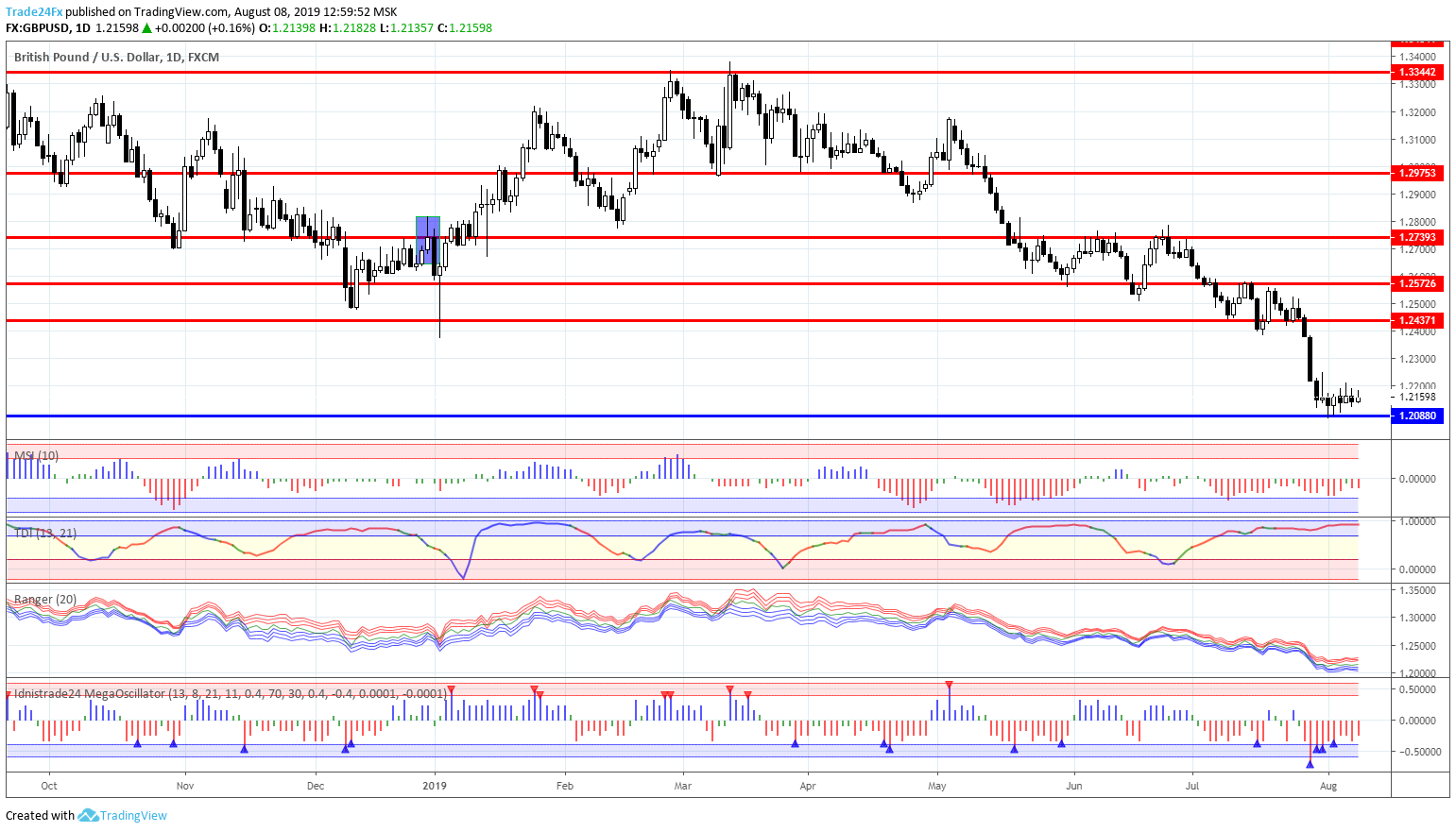Click the open value O:1.21398 in header
This screenshot has height=832, width=1456.
coord(287,28)
